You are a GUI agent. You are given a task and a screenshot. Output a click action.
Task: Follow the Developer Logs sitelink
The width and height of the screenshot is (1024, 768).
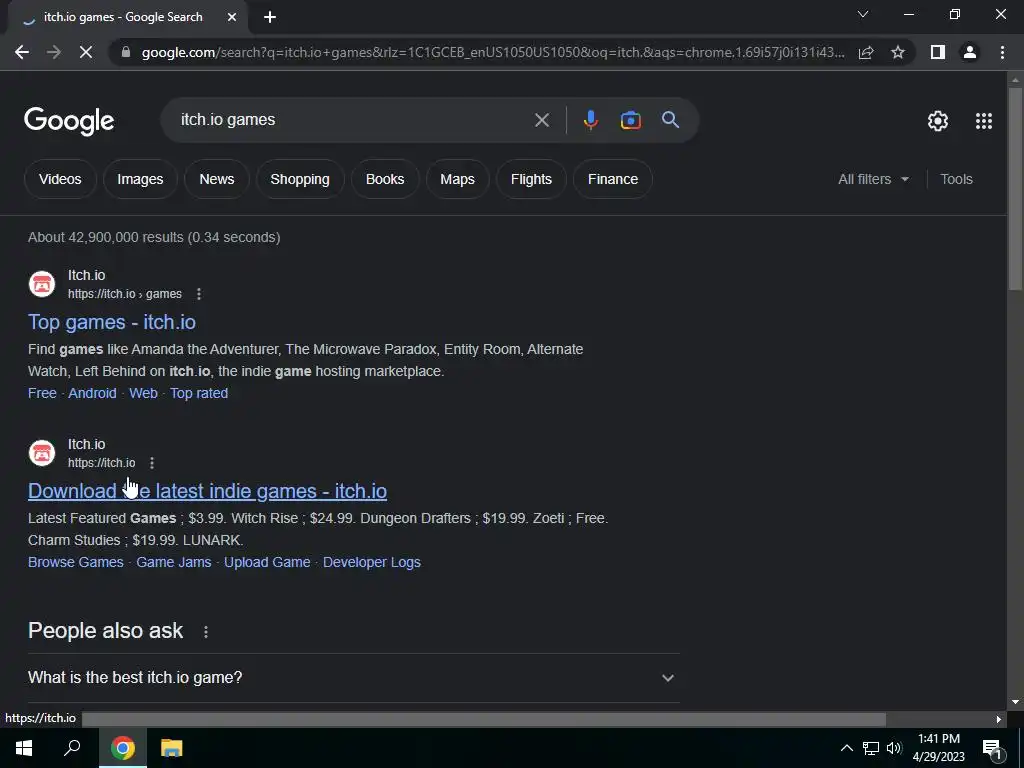click(372, 562)
